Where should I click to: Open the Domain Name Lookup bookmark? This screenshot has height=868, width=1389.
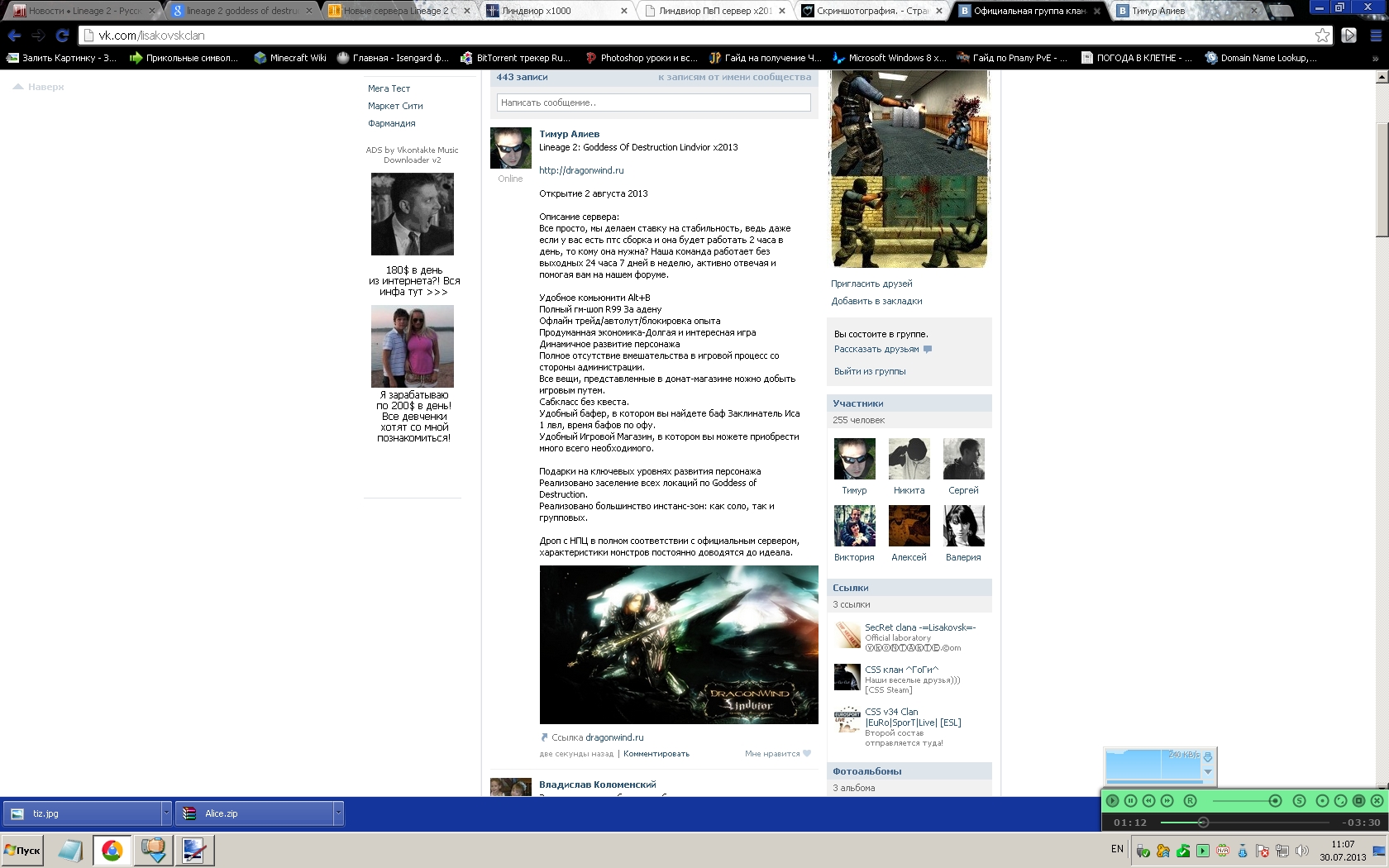pos(1261,58)
